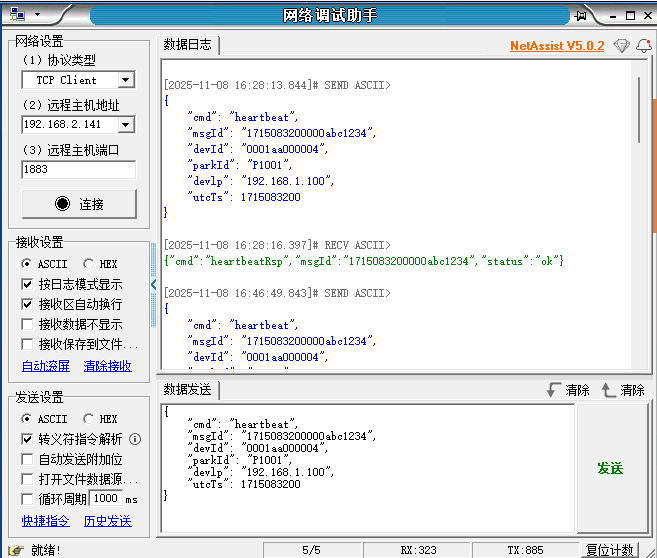The image size is (657, 558).
Task: Pin the window on top
Action: click(580, 16)
